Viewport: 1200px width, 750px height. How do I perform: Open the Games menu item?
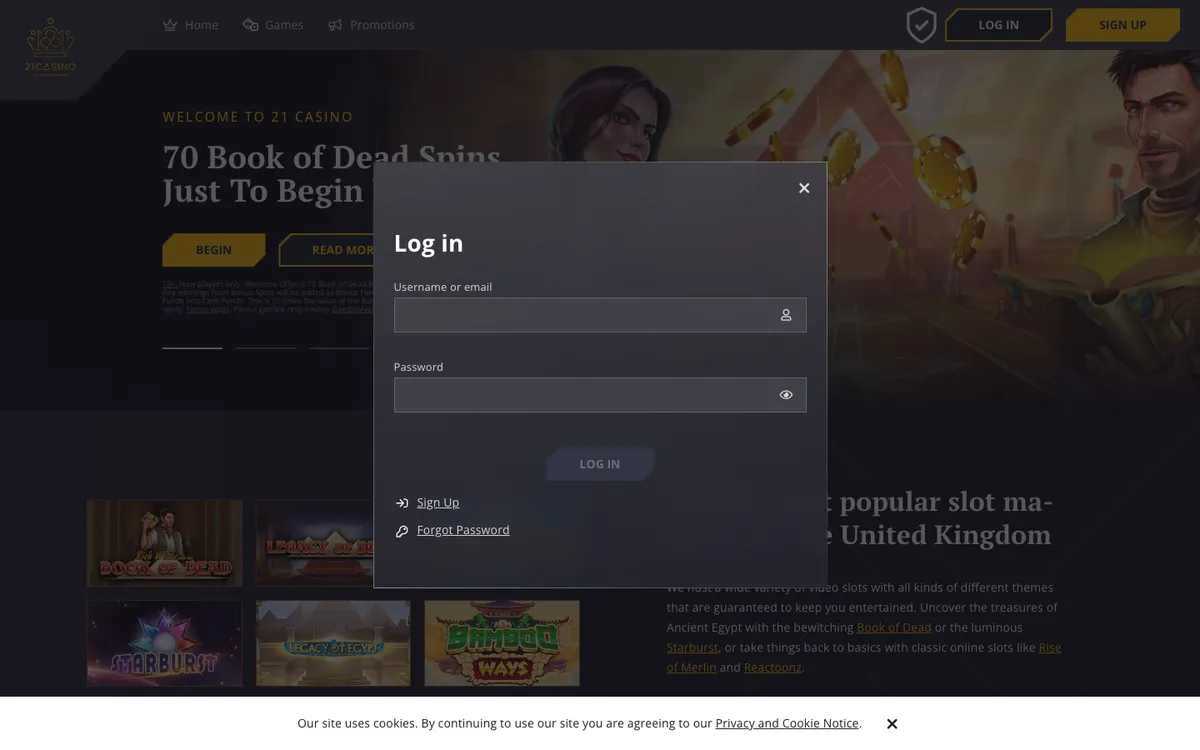[x=273, y=25]
